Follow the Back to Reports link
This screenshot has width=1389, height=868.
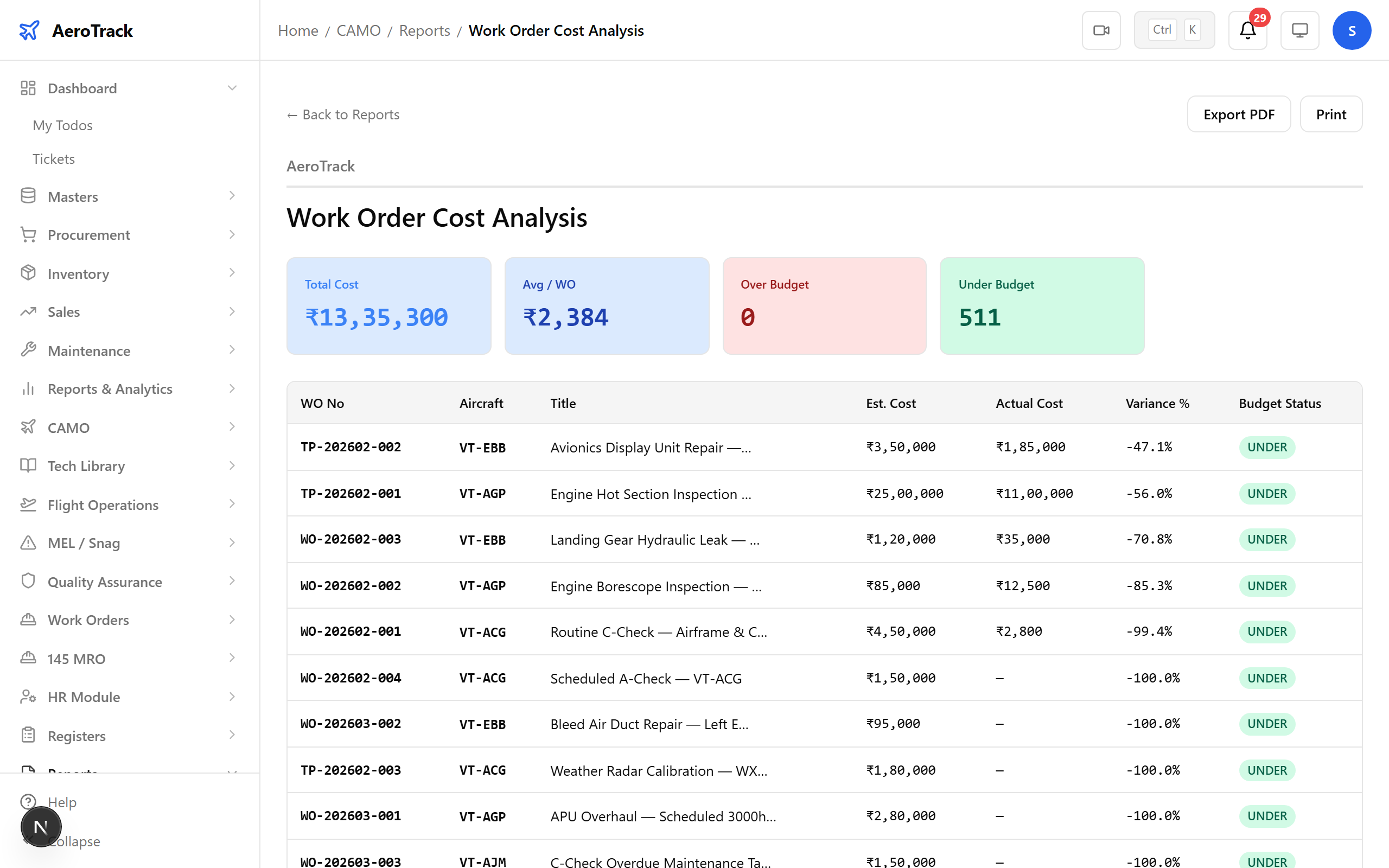(342, 114)
